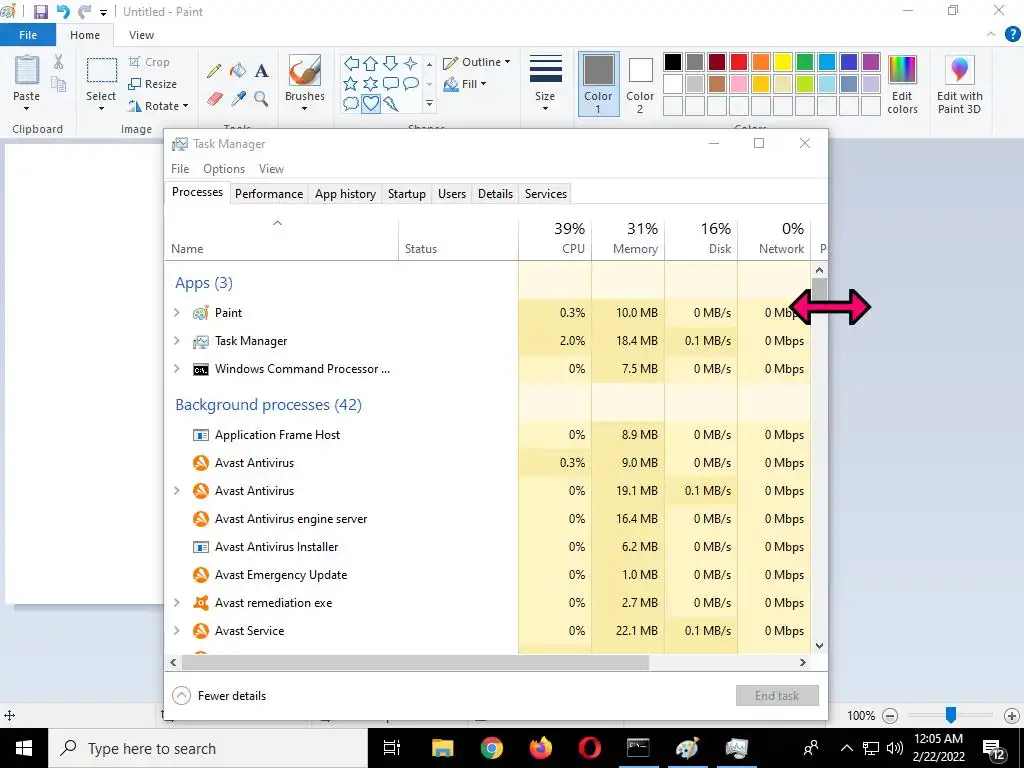Switch to the Performance tab
Viewport: 1024px width, 768px height.
[269, 194]
